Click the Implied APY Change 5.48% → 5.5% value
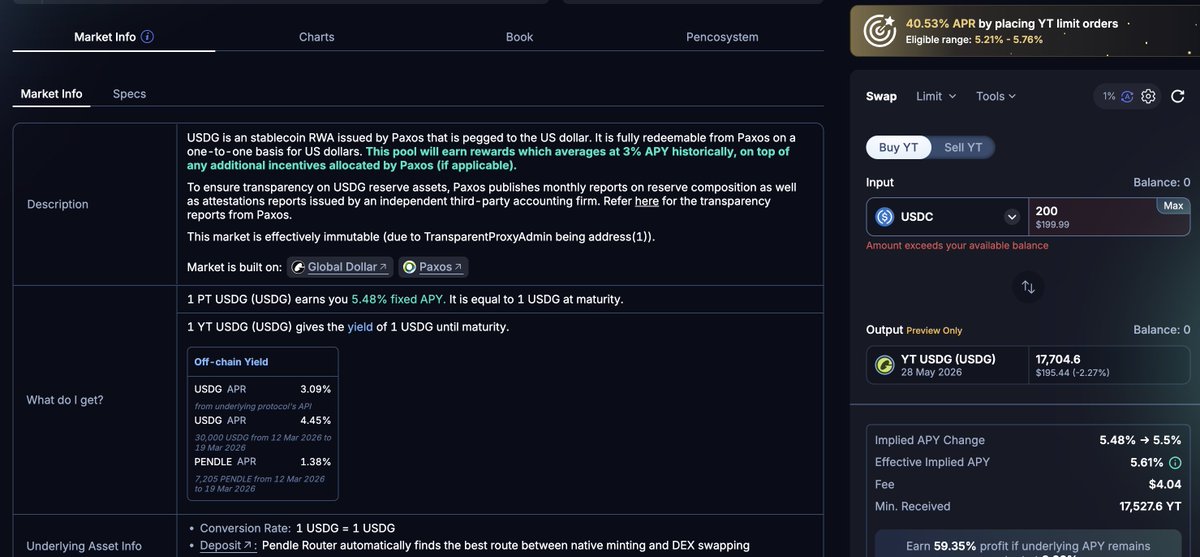This screenshot has height=557, width=1200. (1140, 440)
